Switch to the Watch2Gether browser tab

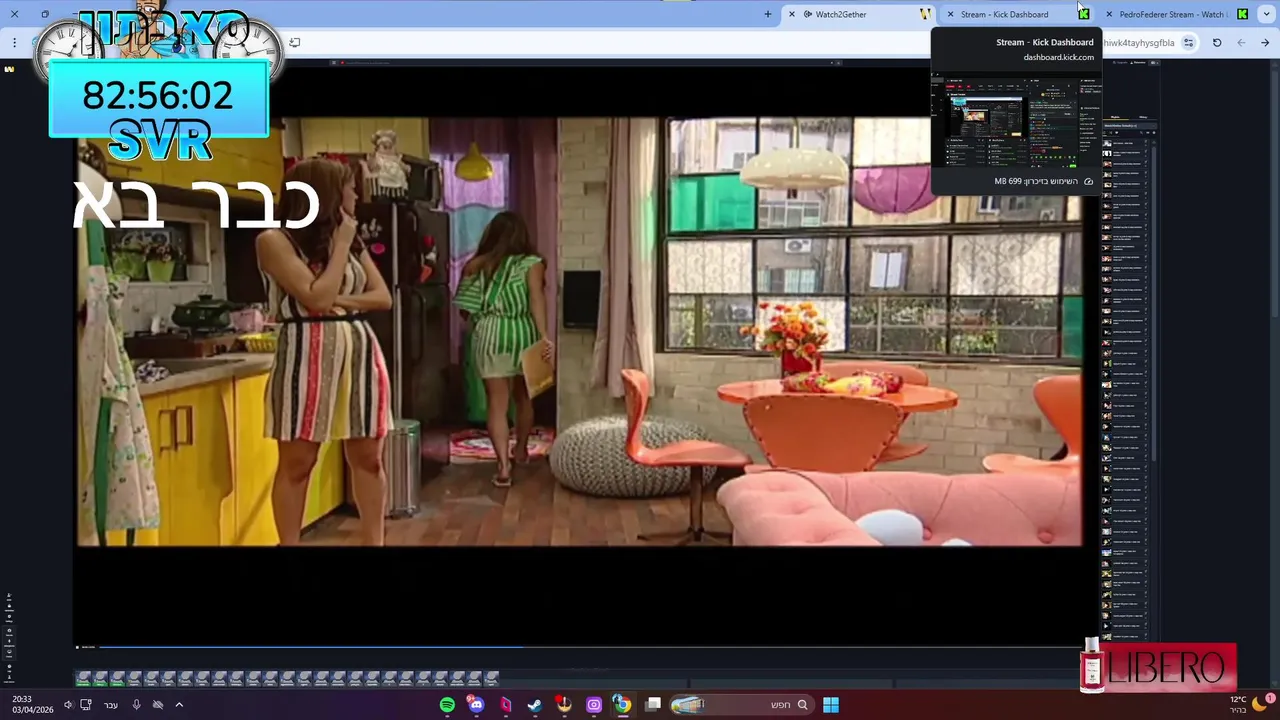(860, 14)
